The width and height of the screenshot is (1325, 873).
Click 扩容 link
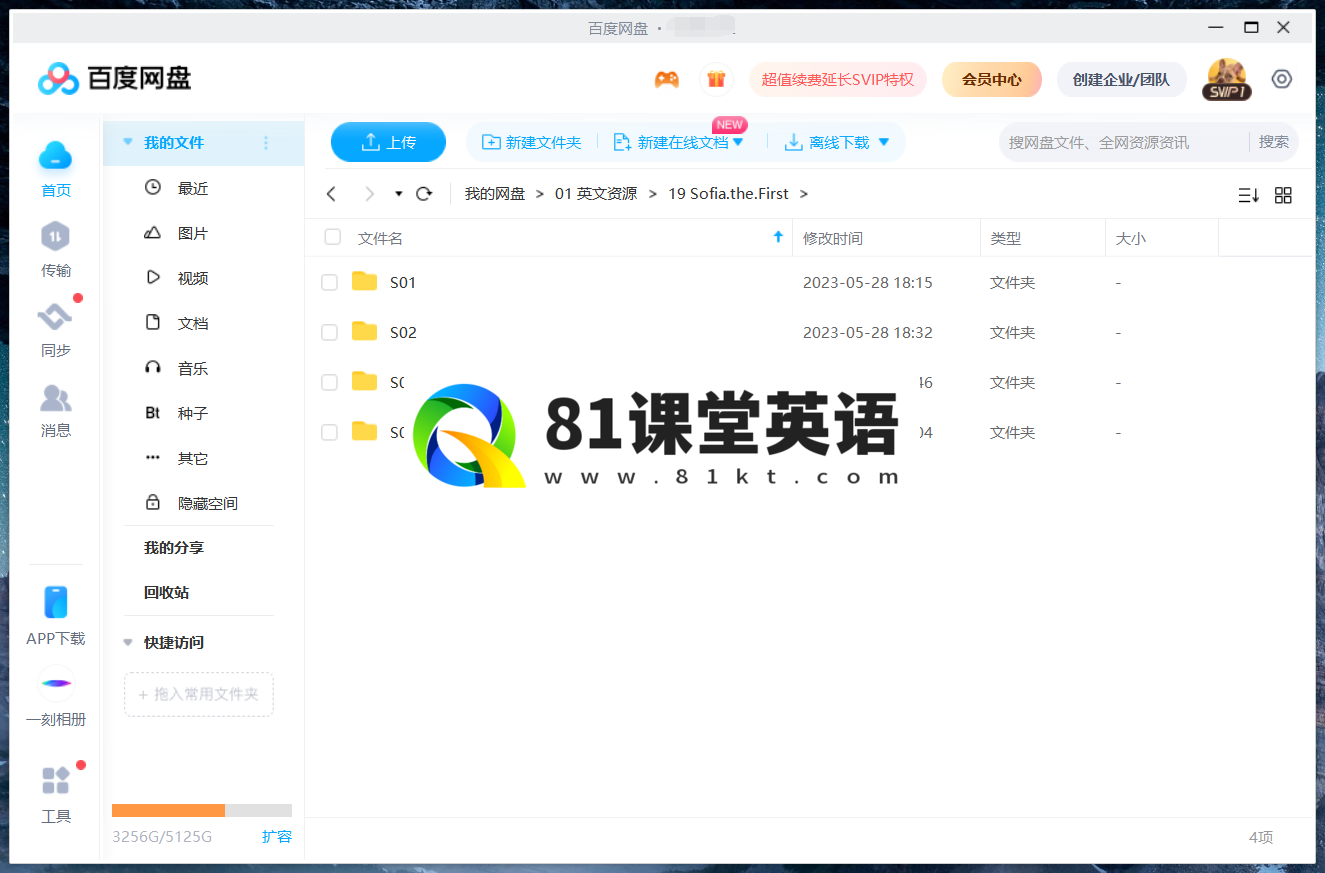pos(277,836)
